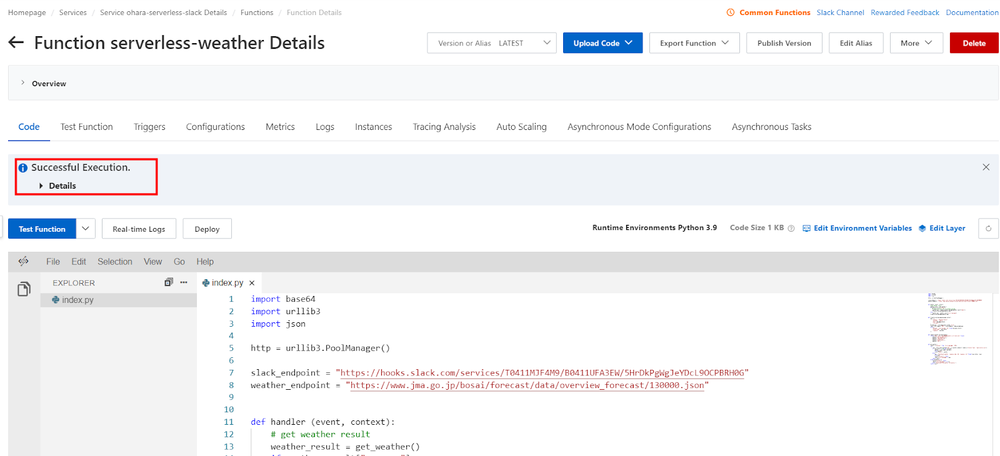Open the Test Function dropdown arrow
This screenshot has width=1000, height=456.
85,229
